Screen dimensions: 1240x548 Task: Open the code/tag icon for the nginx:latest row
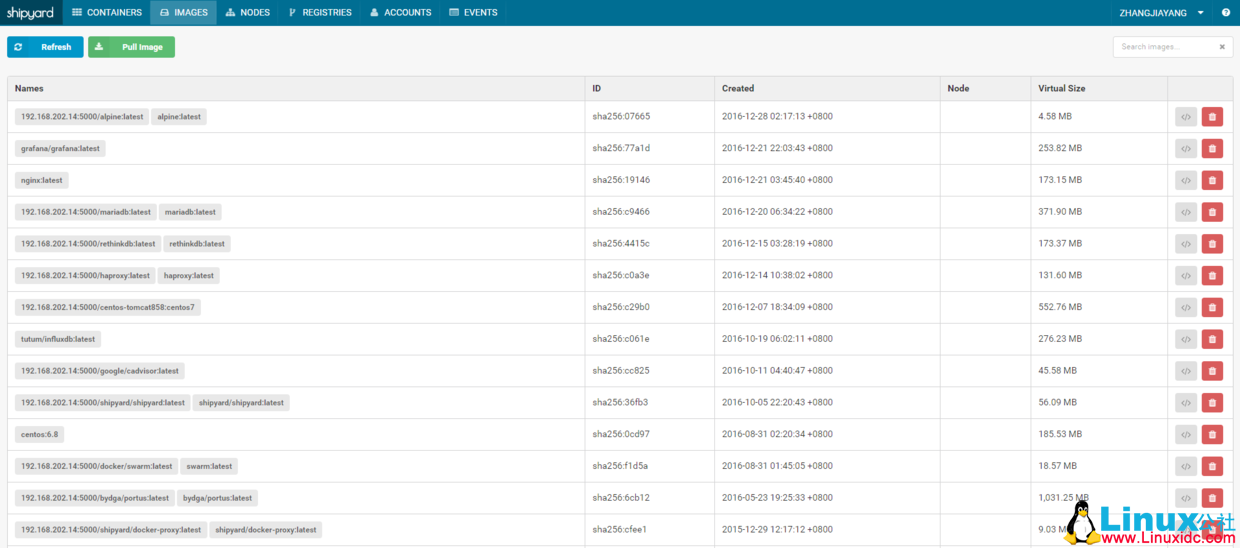[1185, 181]
